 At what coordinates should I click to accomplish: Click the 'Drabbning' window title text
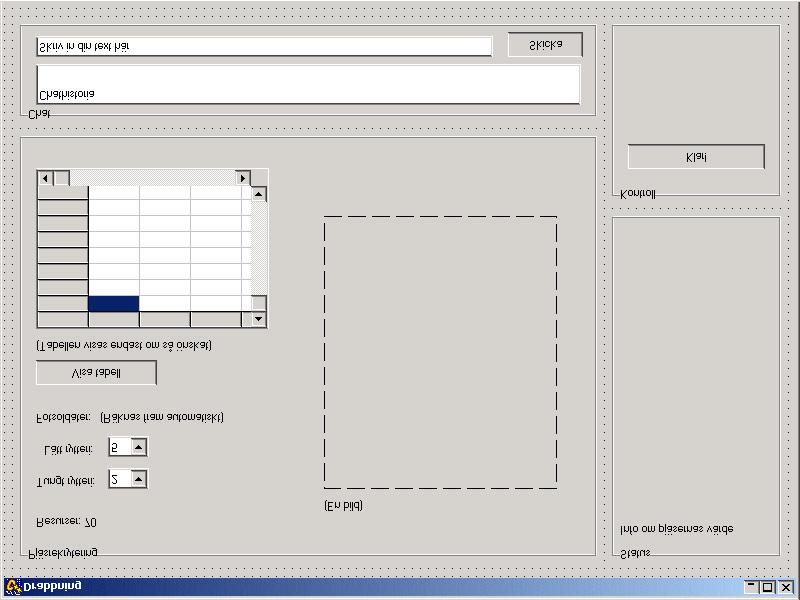(53, 586)
